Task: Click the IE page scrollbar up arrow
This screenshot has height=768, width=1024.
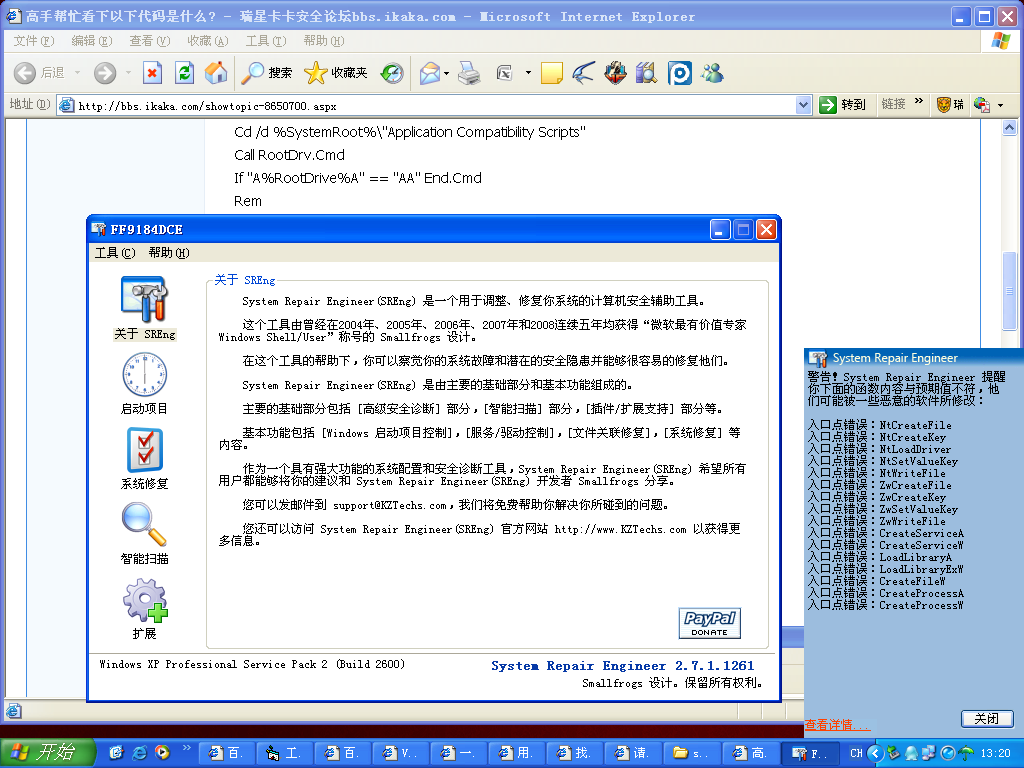Action: [x=1010, y=128]
